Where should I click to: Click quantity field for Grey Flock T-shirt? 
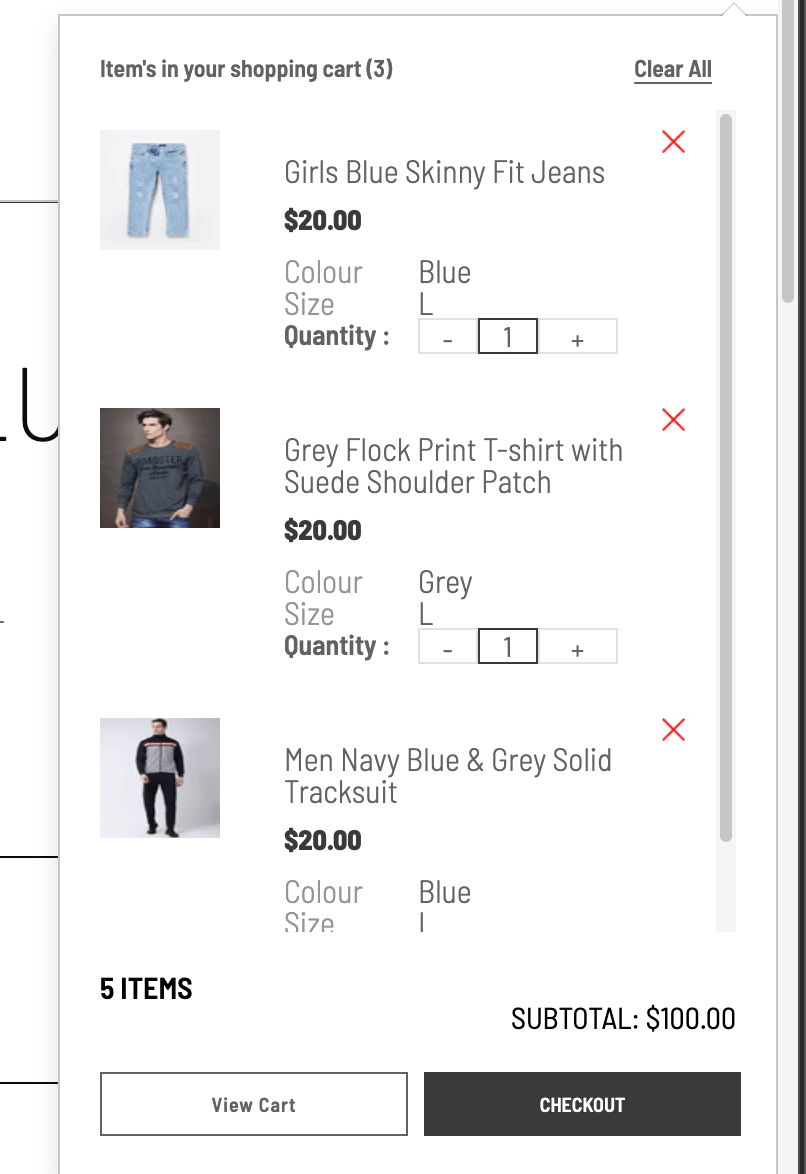pyautogui.click(x=508, y=648)
